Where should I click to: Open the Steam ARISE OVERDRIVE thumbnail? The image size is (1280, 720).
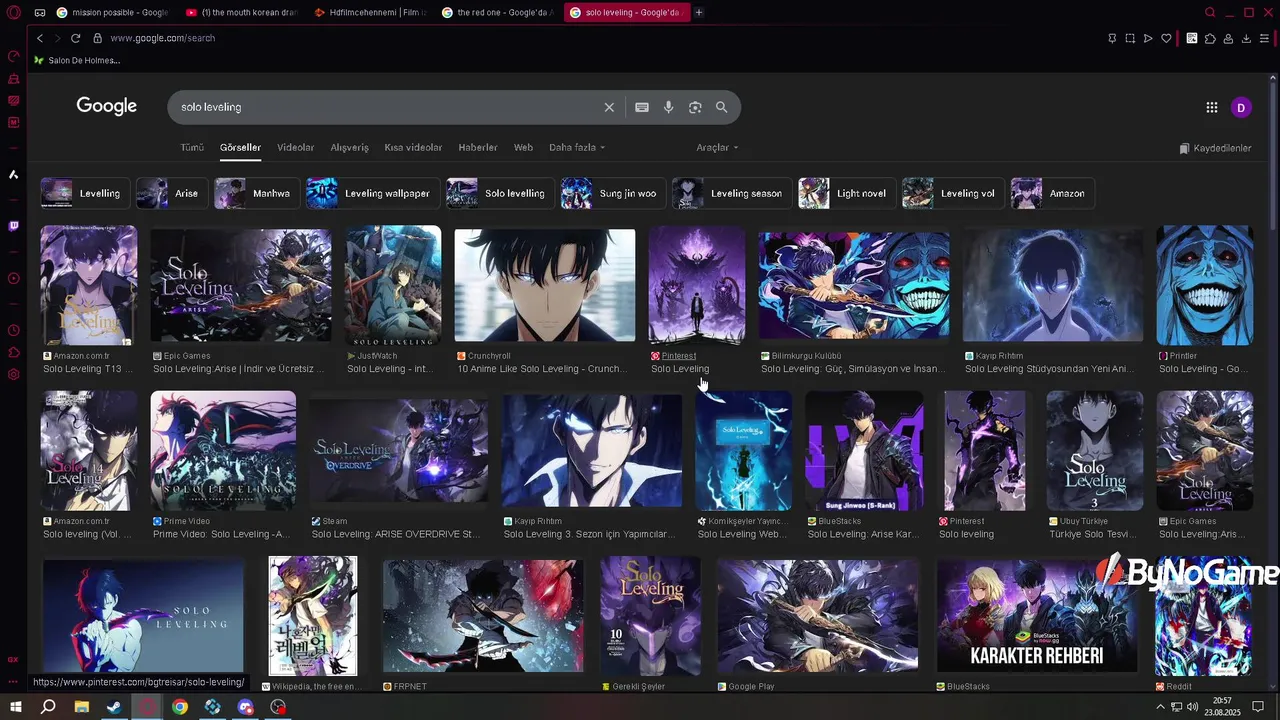click(399, 451)
